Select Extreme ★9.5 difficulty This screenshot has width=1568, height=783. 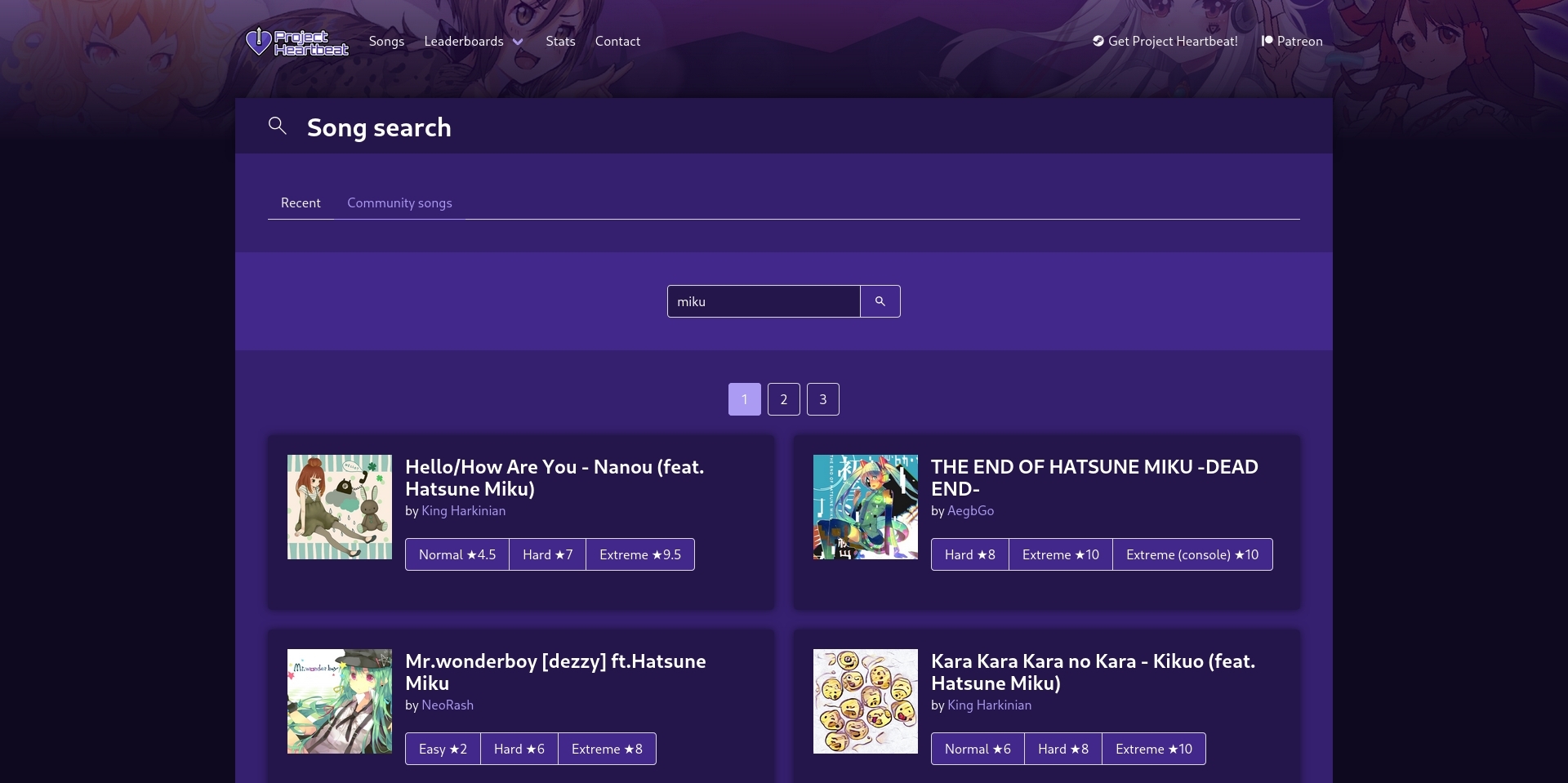tap(640, 554)
